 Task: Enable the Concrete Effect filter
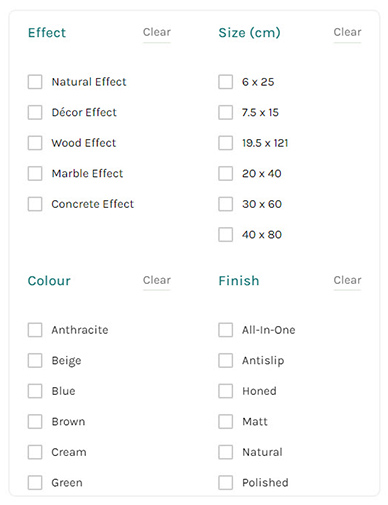point(35,204)
